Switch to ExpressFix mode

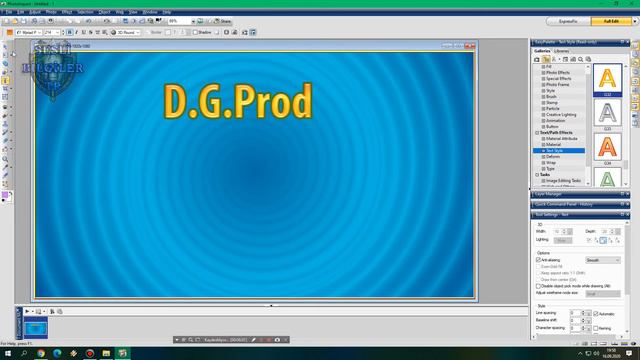(568, 21)
